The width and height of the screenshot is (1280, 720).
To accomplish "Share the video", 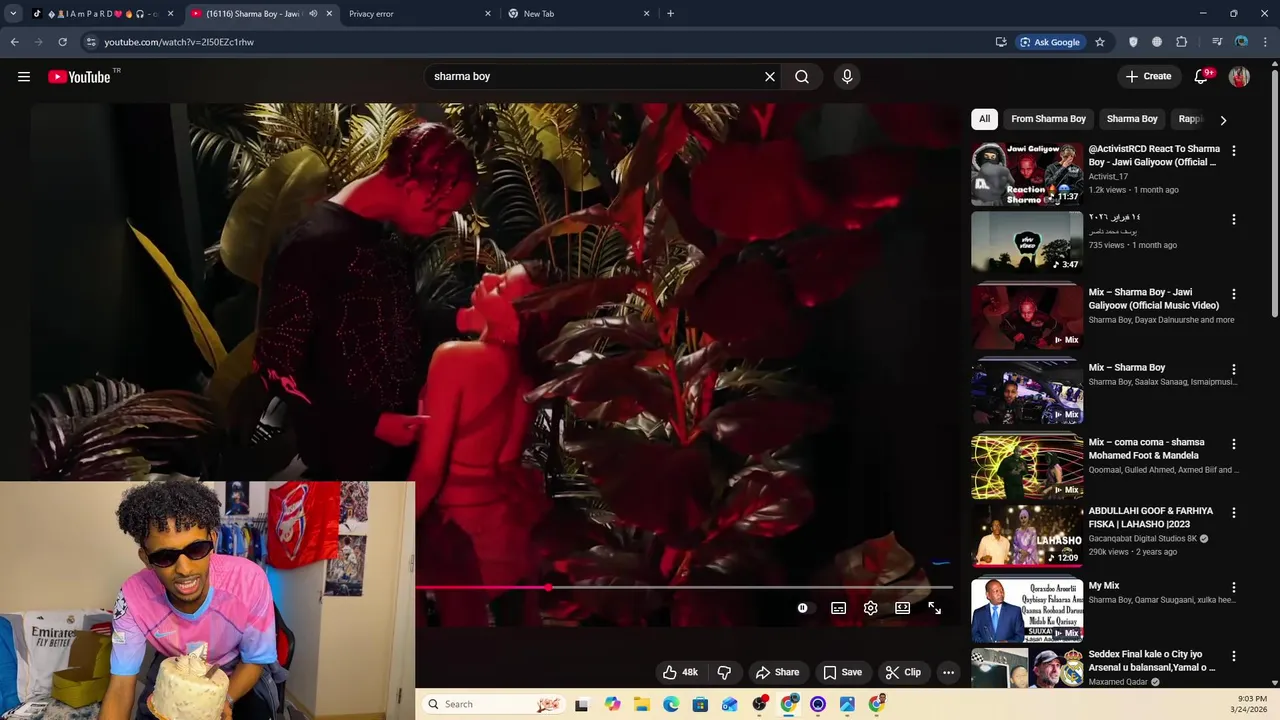I will [x=777, y=672].
